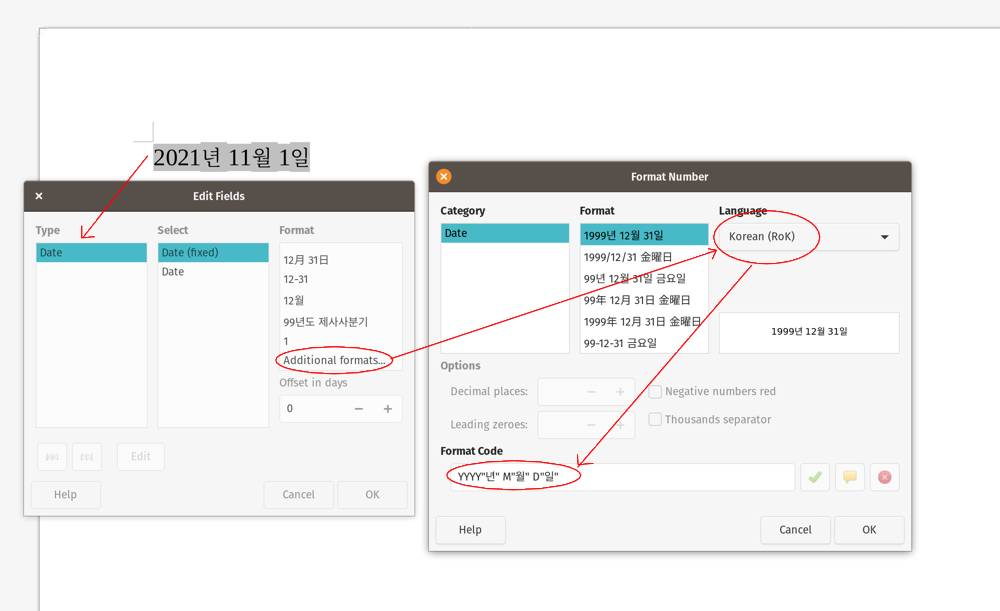Click the Offset in days value field

[x=314, y=409]
